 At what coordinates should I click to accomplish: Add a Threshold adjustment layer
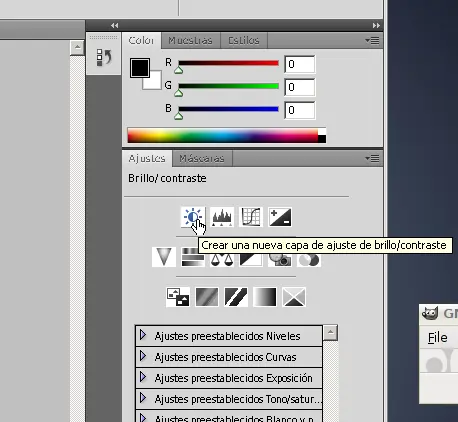coord(236,297)
